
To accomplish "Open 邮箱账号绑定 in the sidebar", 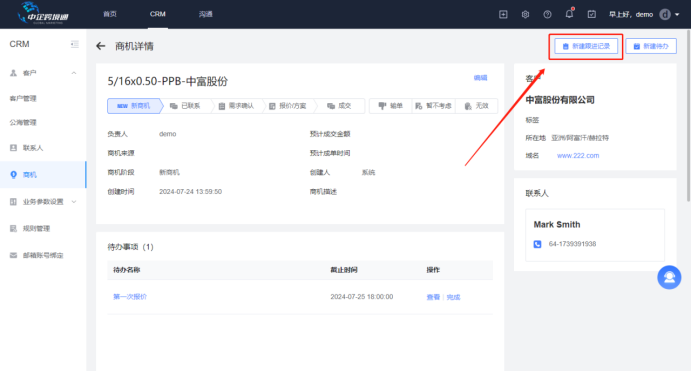I will click(43, 255).
